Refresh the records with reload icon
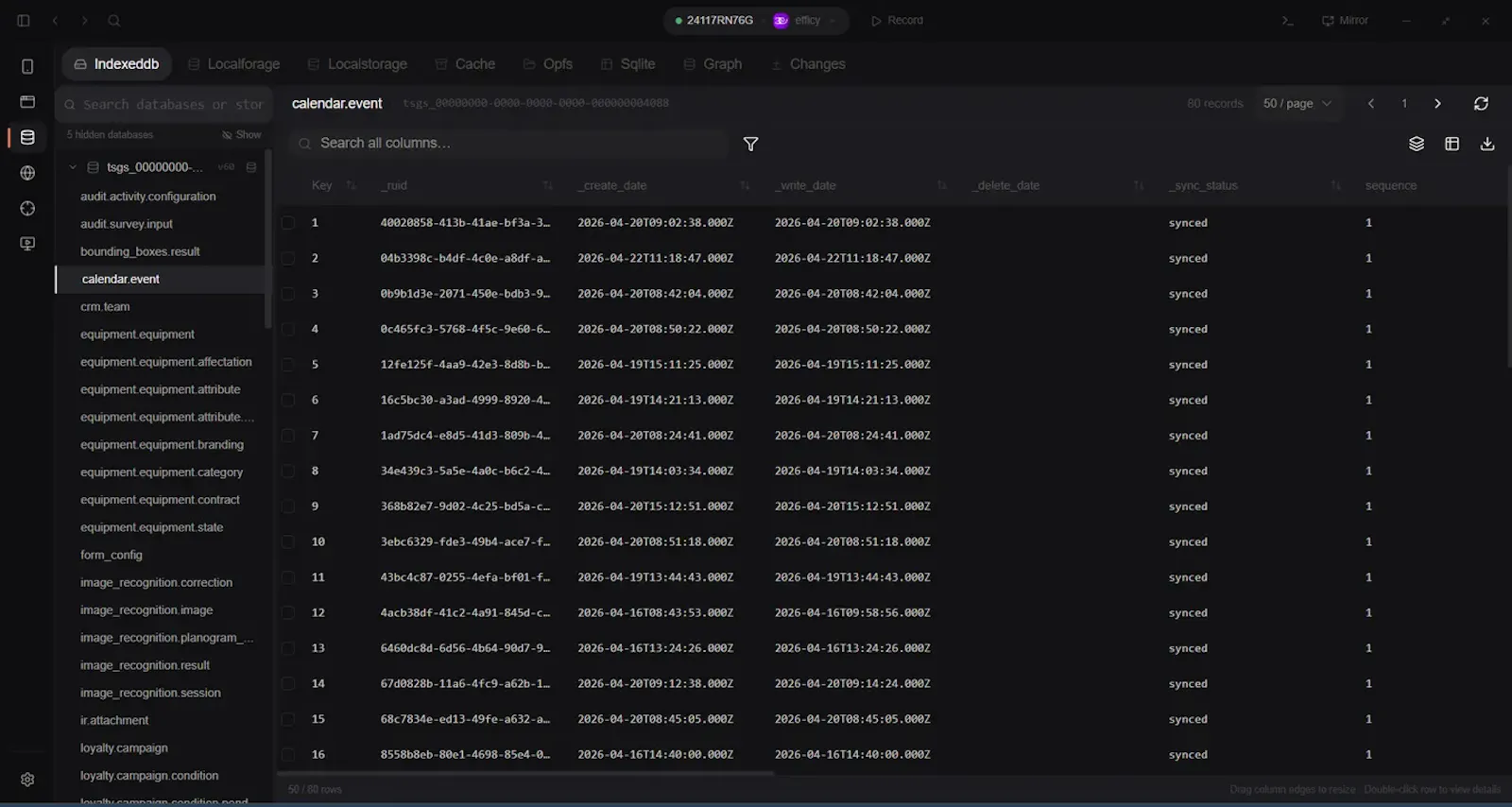The height and width of the screenshot is (807, 1512). pos(1481,104)
